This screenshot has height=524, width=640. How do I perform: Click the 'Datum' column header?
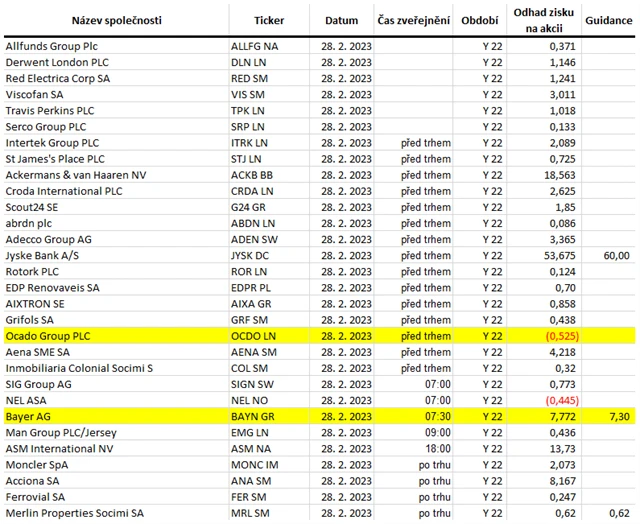[342, 20]
